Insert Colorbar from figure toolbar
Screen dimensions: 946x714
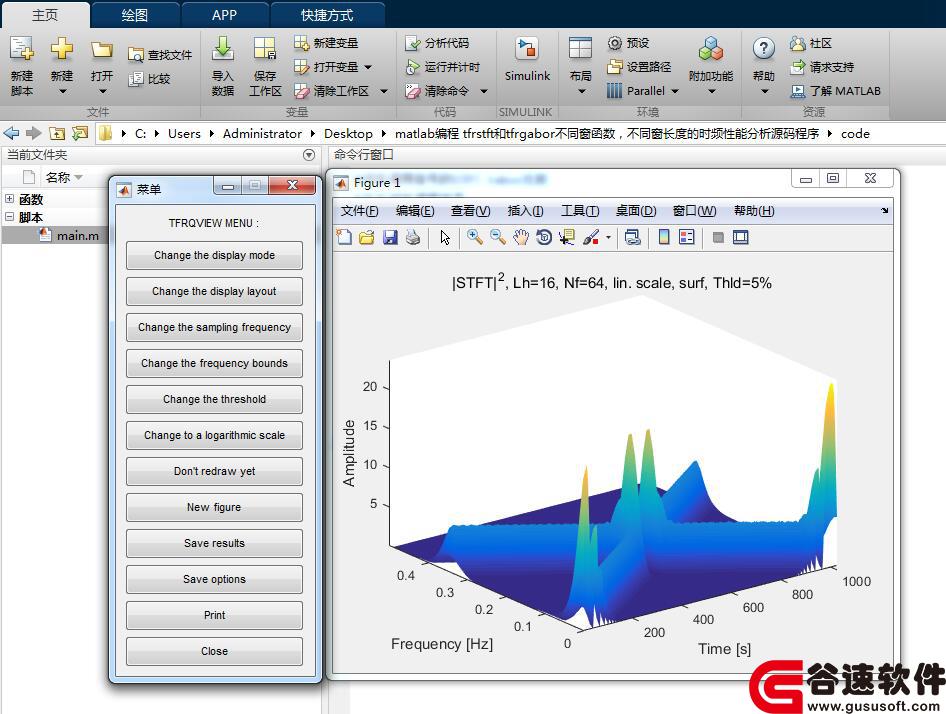(664, 237)
